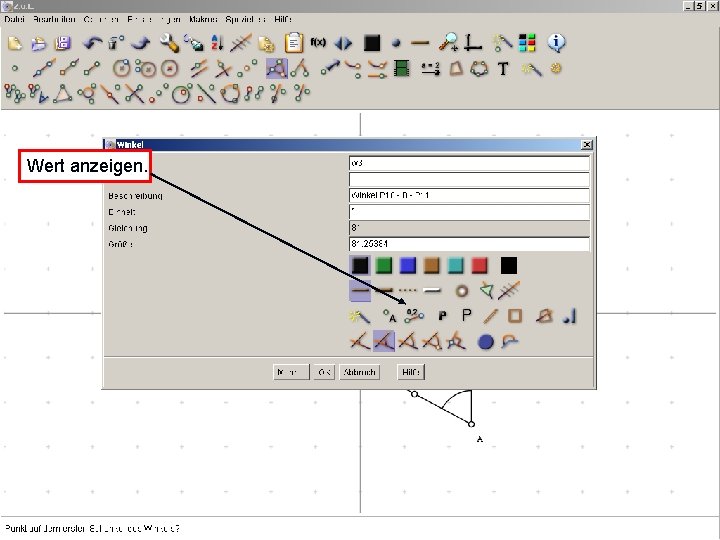Click the Hilfe button in Winkel dialog
The width and height of the screenshot is (720, 540).
click(411, 372)
